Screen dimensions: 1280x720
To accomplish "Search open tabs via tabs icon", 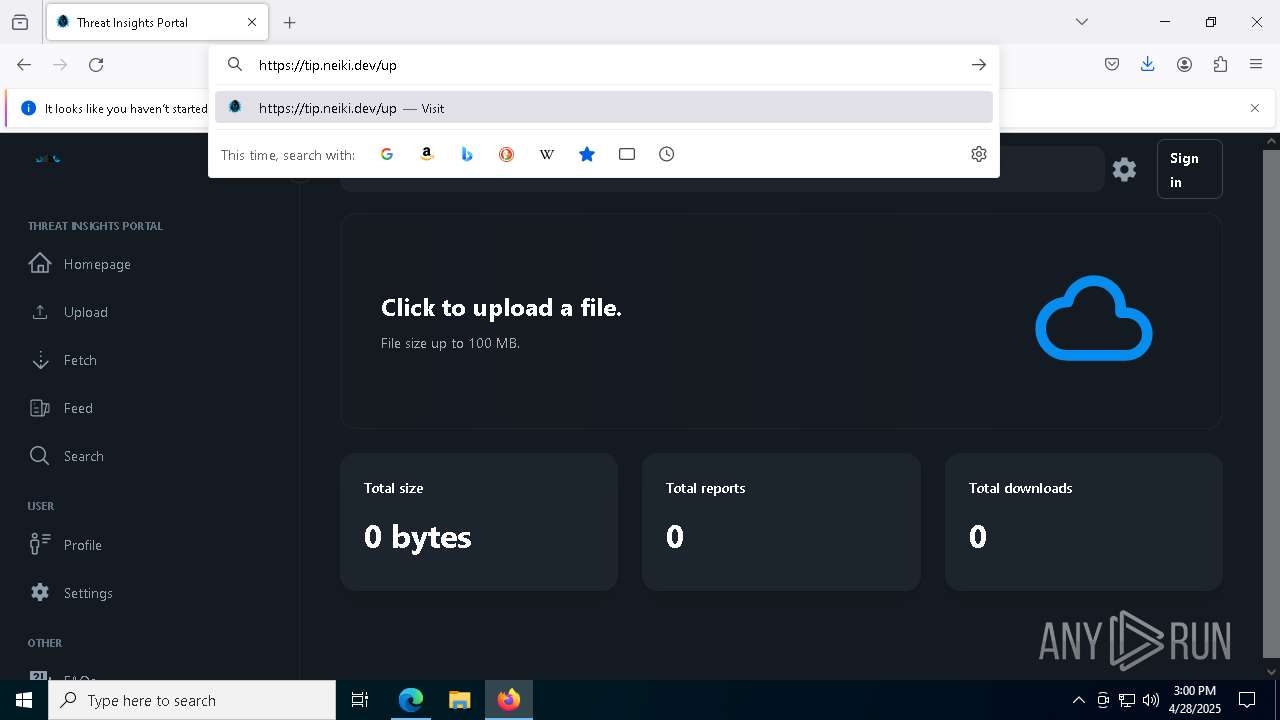I will (627, 154).
